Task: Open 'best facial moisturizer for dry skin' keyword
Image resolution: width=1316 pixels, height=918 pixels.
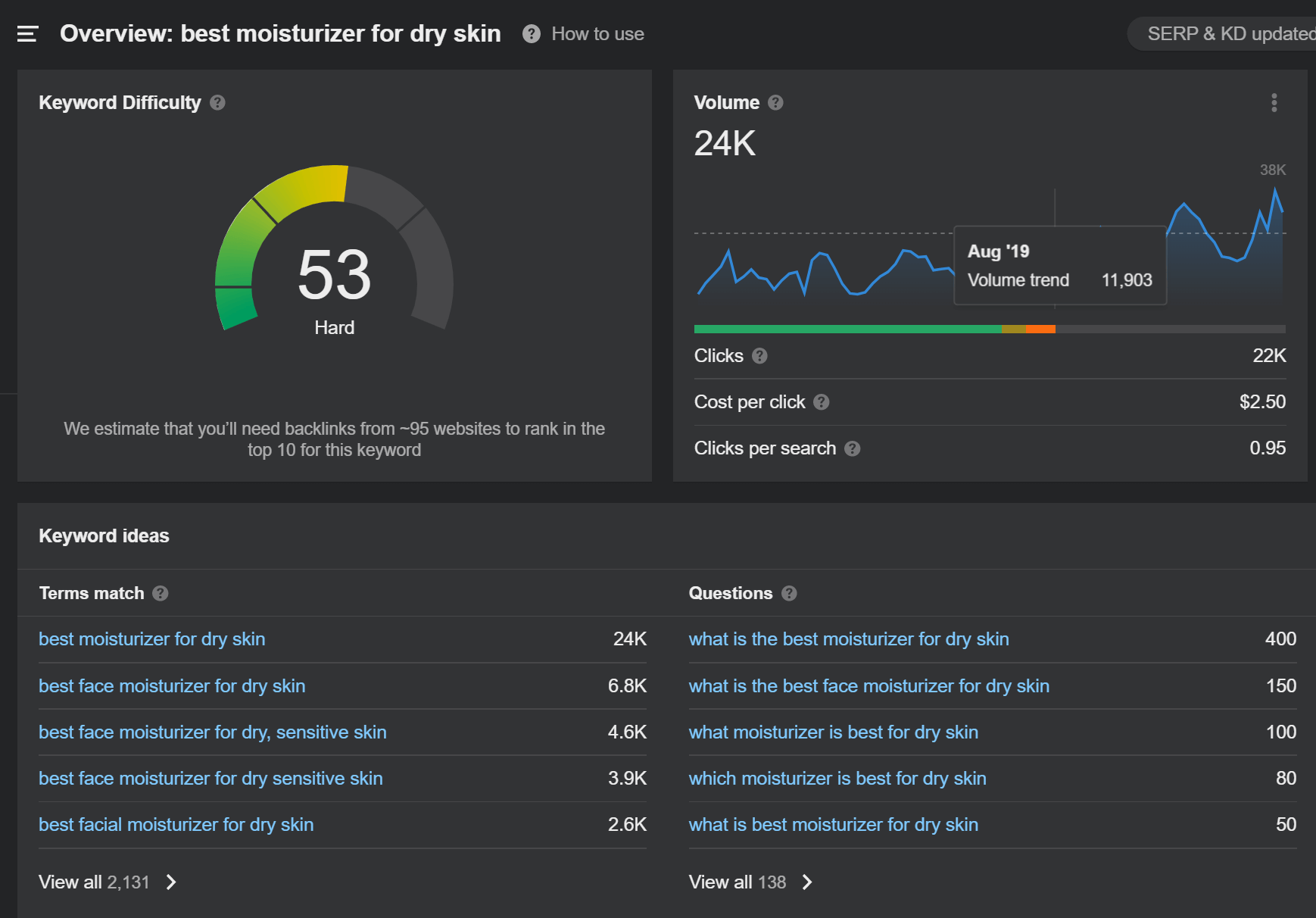Action: 176,825
